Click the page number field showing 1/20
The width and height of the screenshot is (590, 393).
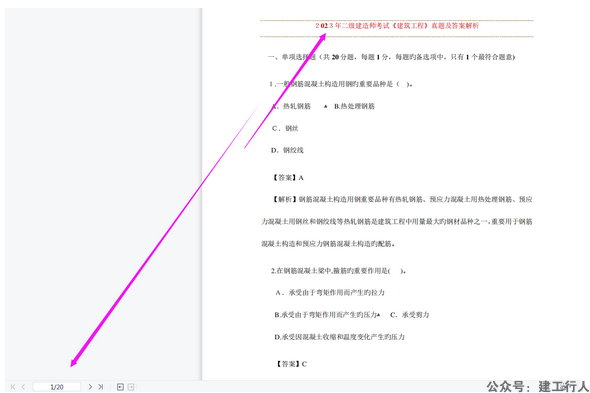tap(57, 387)
